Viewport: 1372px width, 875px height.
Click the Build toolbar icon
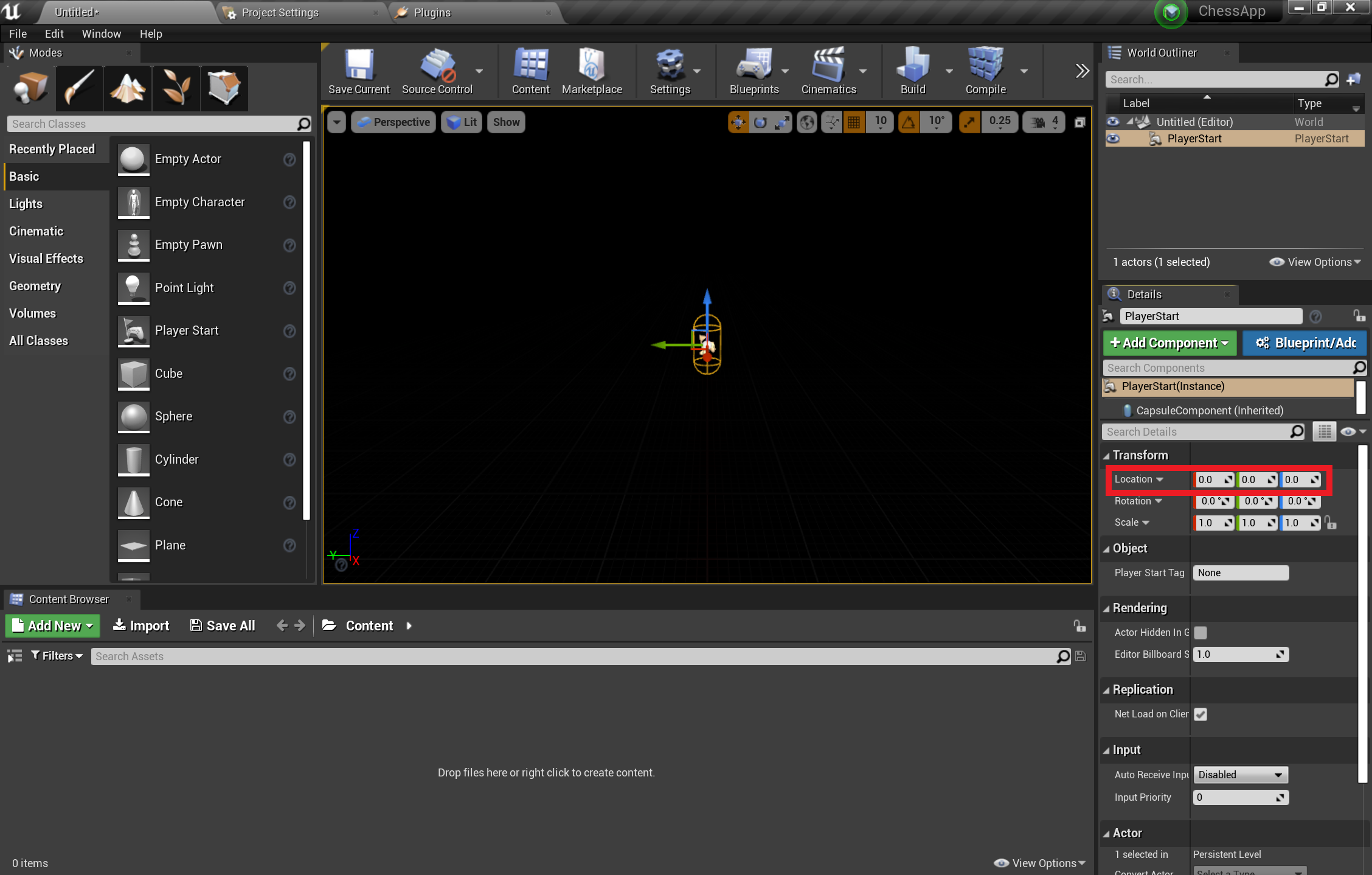(911, 71)
